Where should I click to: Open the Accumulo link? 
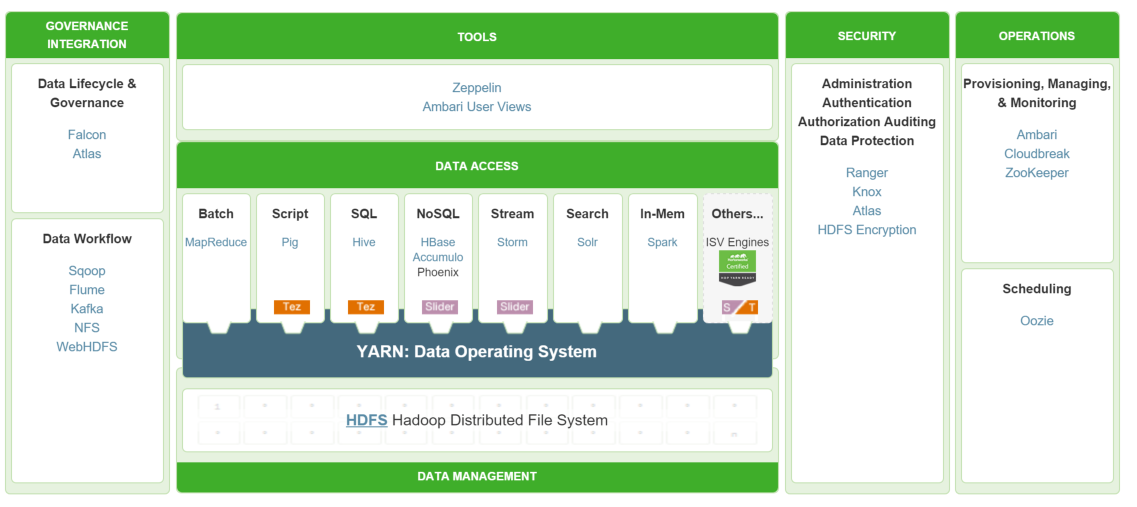(438, 257)
